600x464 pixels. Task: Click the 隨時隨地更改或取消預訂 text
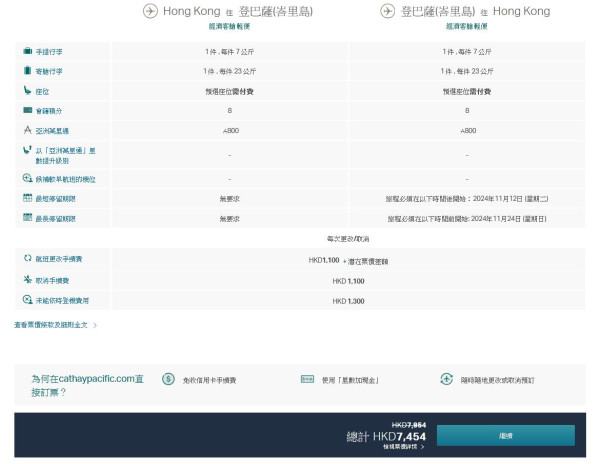497,380
